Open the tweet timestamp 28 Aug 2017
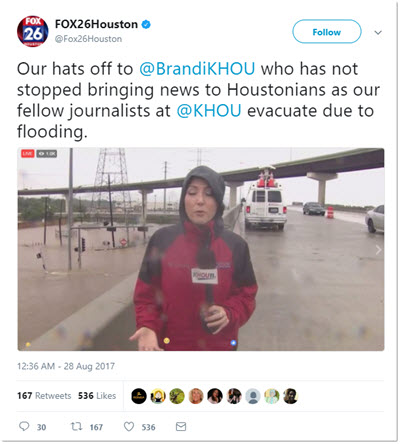400x444 pixels. tap(66, 366)
